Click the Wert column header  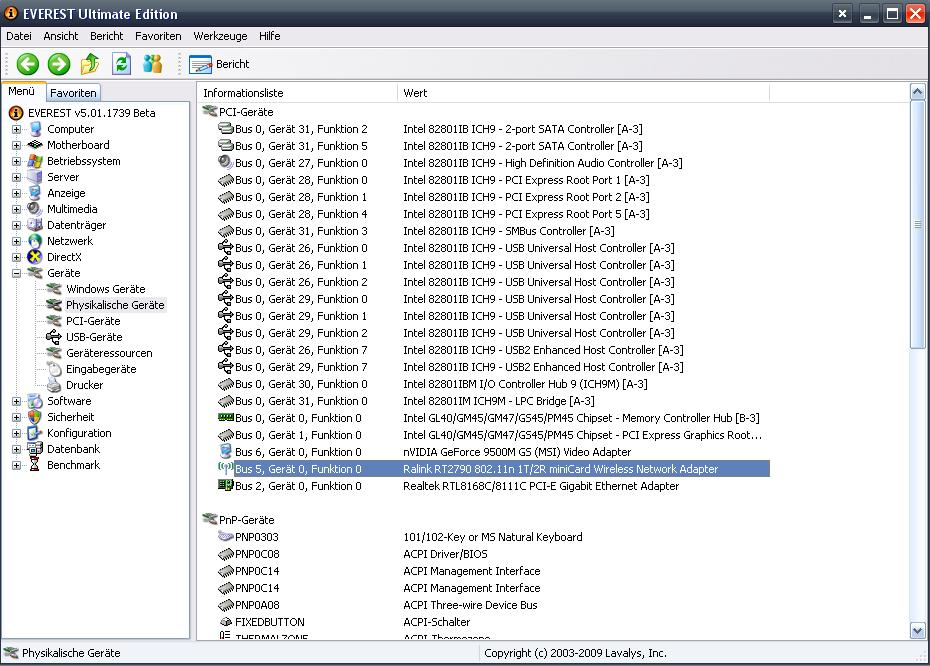tap(583, 93)
